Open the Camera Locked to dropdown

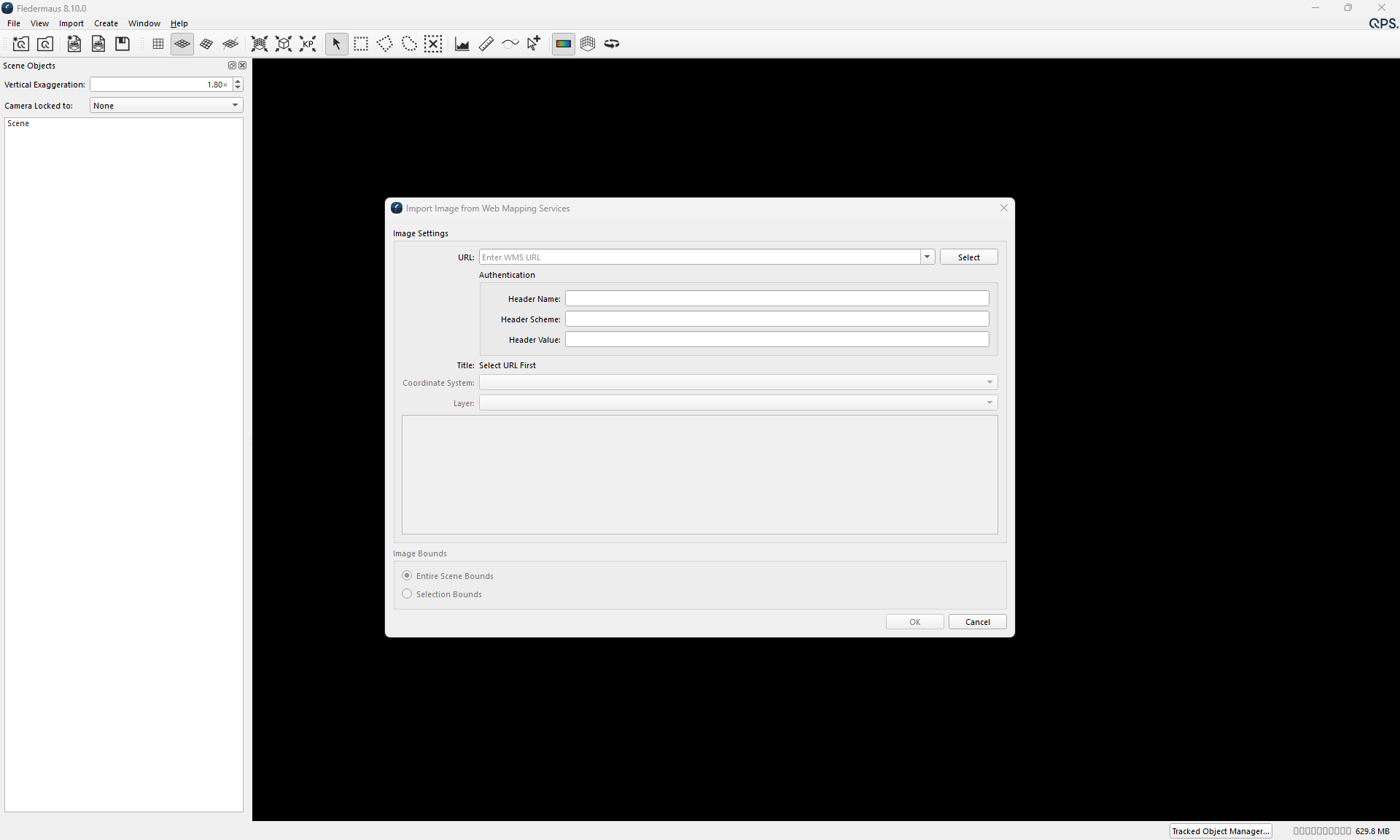pos(166,106)
